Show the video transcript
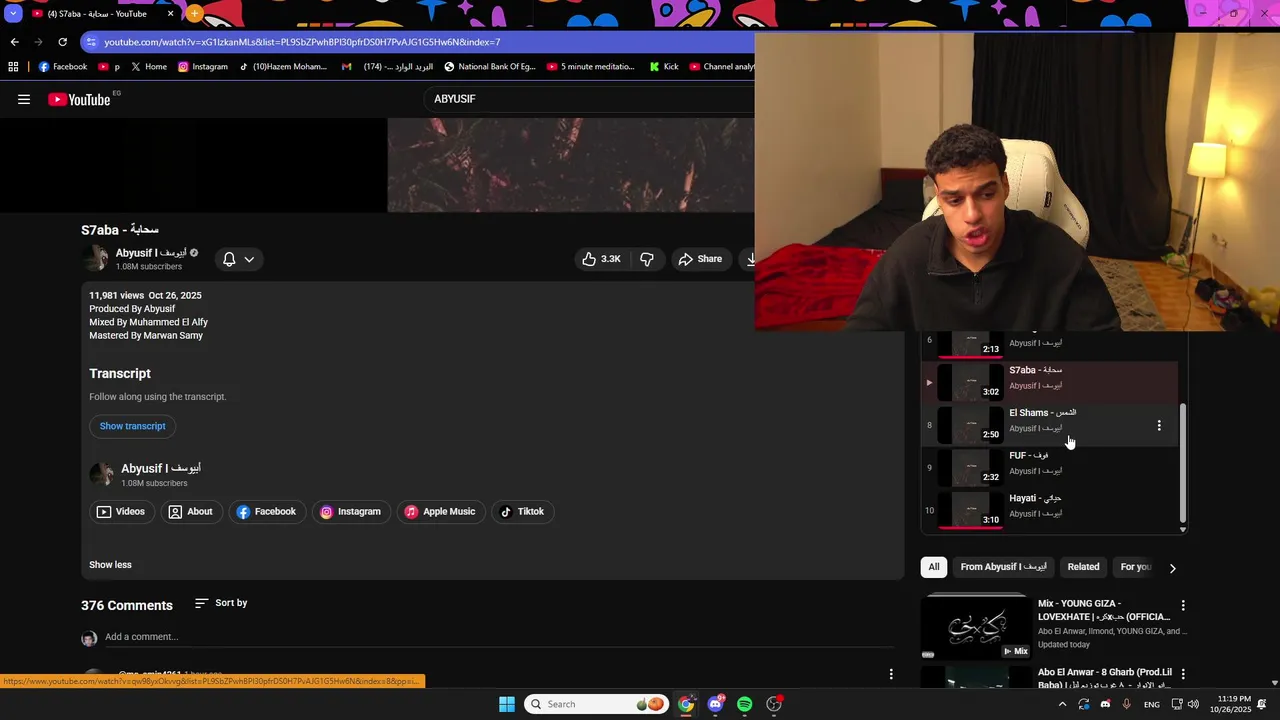 [132, 426]
